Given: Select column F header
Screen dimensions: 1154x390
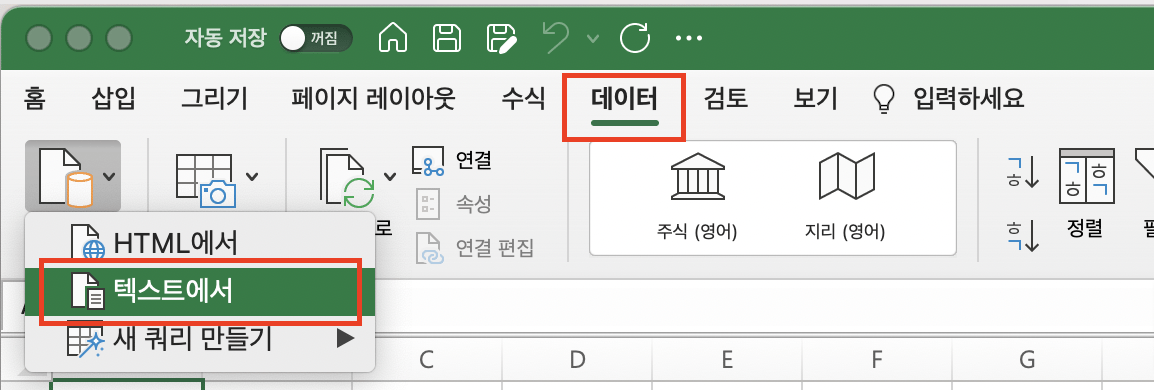Looking at the screenshot, I should coord(876,360).
